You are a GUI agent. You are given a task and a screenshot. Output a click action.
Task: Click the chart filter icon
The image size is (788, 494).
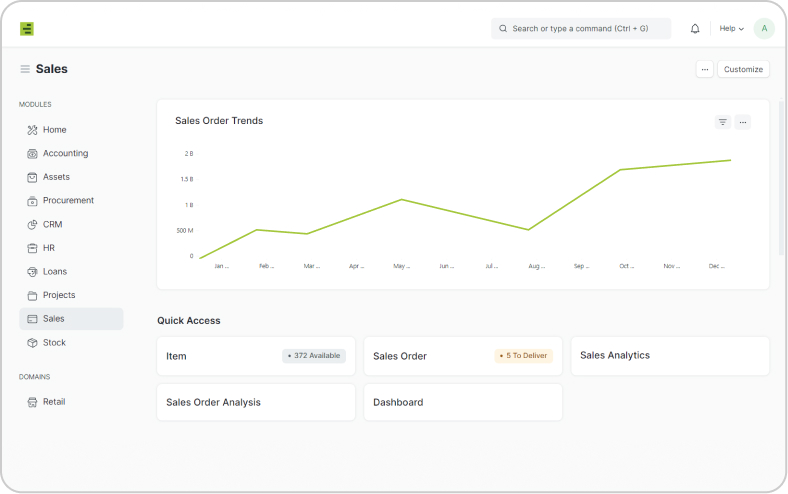click(722, 122)
